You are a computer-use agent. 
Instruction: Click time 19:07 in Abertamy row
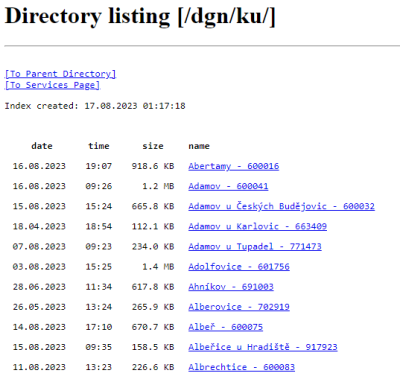coord(99,166)
